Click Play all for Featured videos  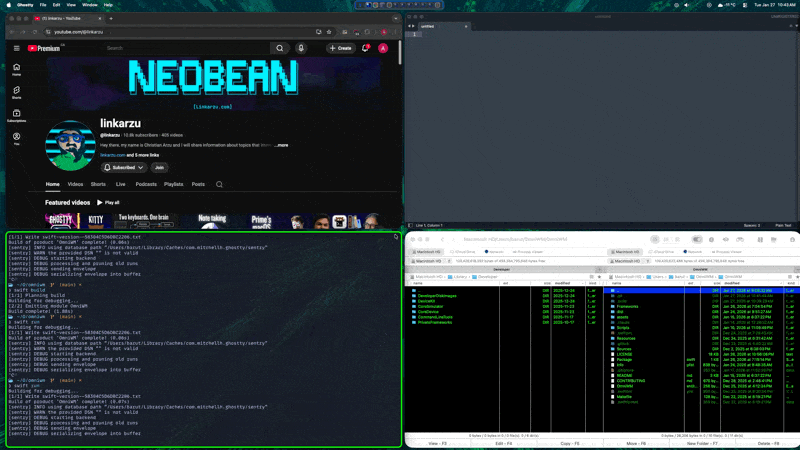[x=108, y=203]
